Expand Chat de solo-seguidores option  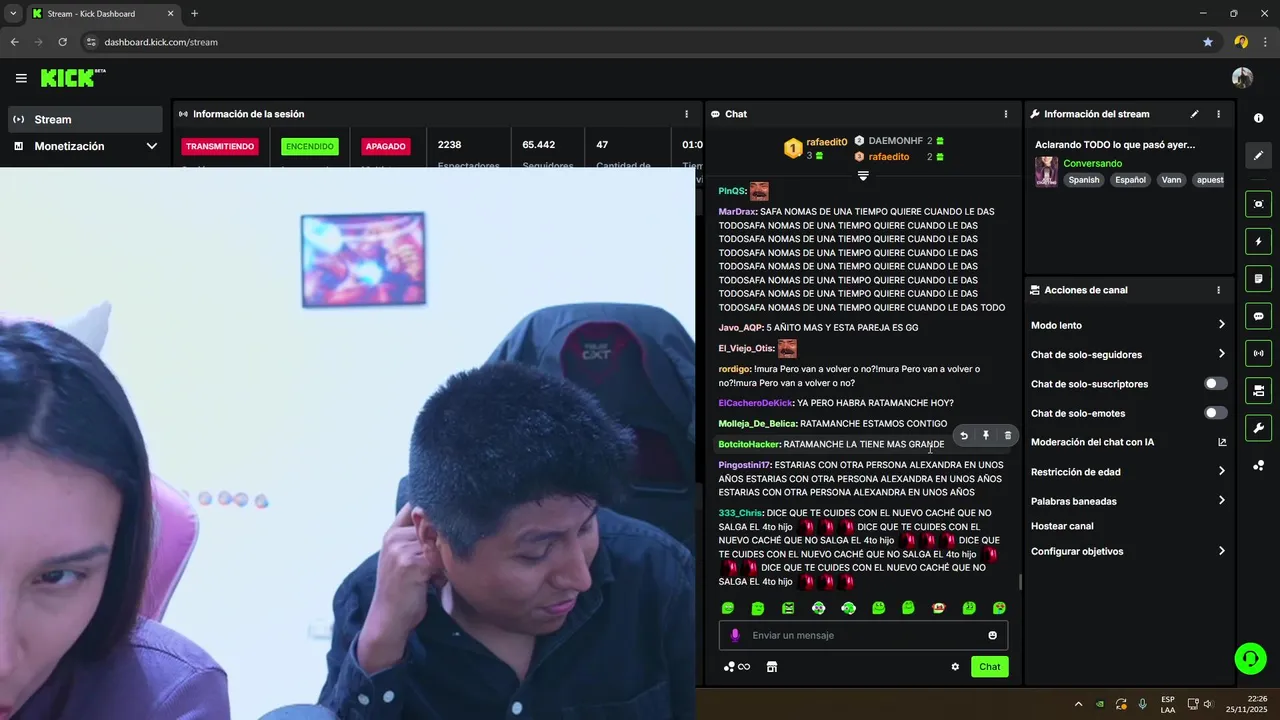pyautogui.click(x=1128, y=354)
